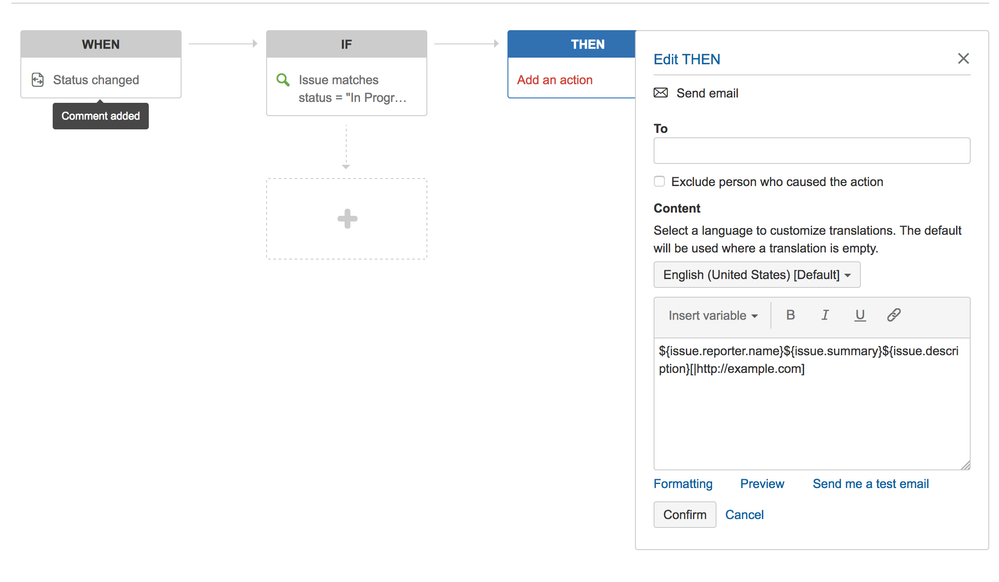This screenshot has height=582, width=999.
Task: Insert a link using chain icon
Action: click(x=894, y=315)
